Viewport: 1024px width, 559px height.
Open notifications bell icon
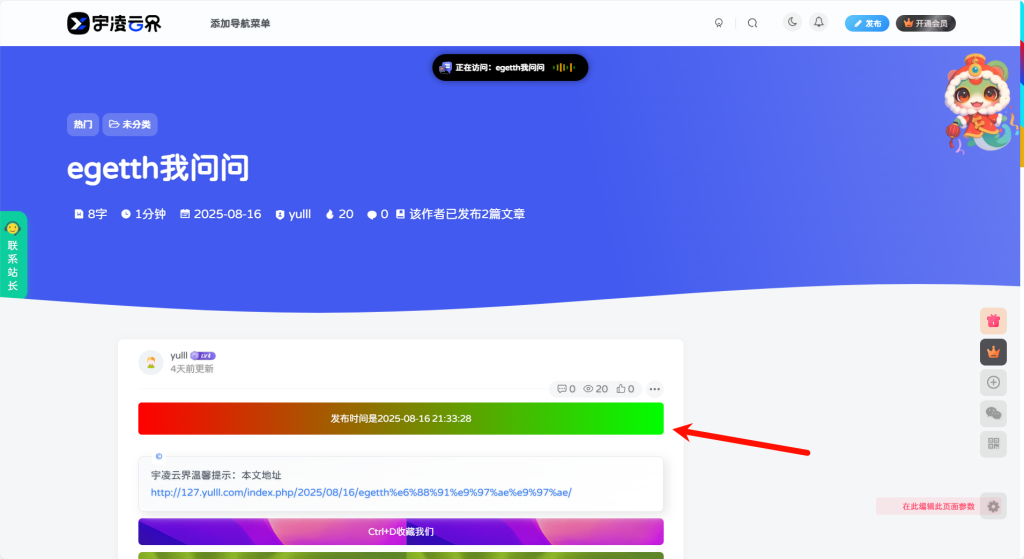[x=818, y=22]
